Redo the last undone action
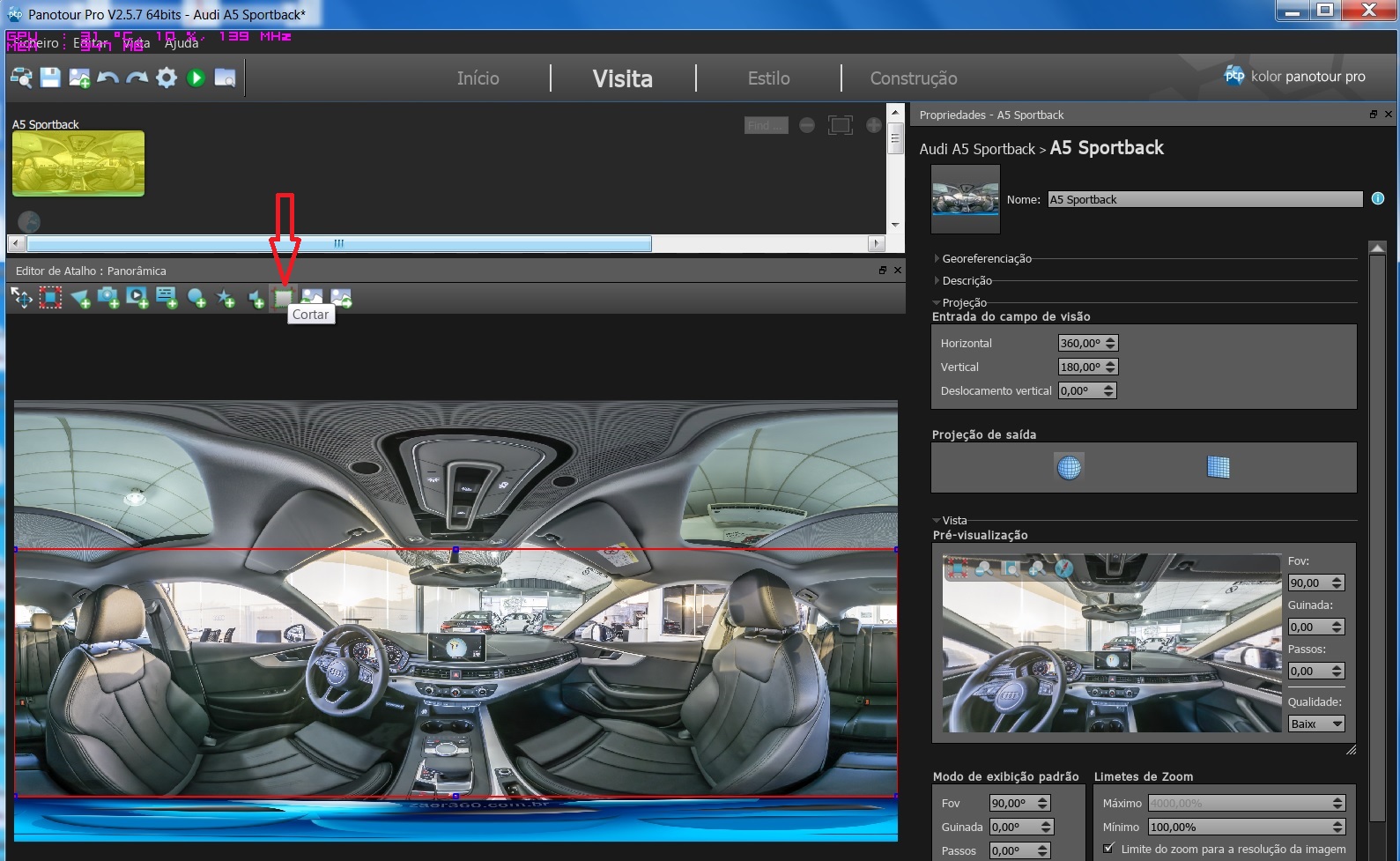 tap(137, 78)
